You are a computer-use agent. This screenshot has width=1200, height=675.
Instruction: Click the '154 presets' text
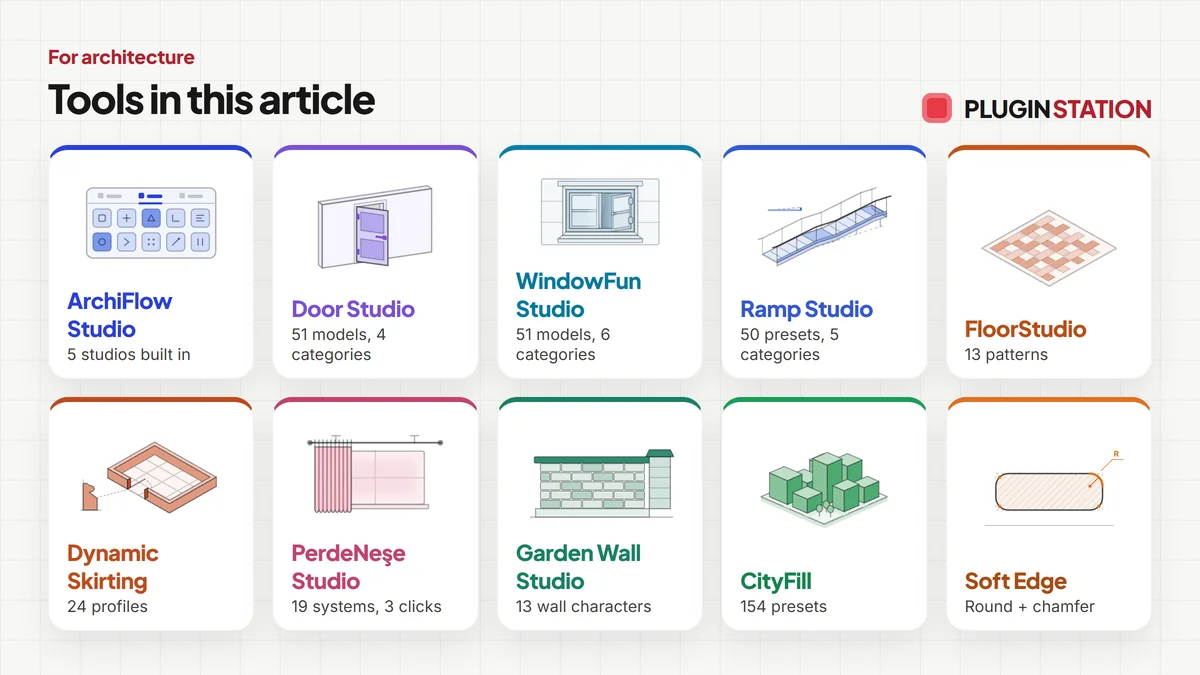(783, 606)
